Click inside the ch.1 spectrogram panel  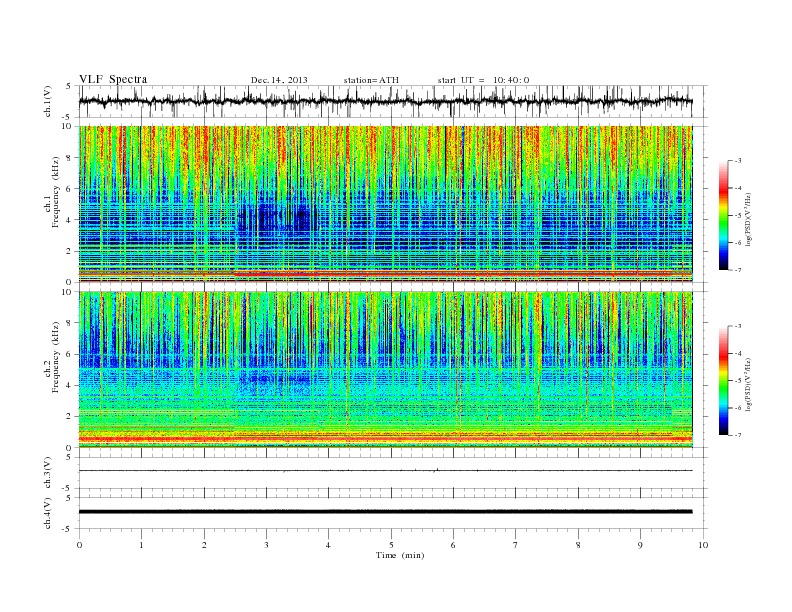385,204
